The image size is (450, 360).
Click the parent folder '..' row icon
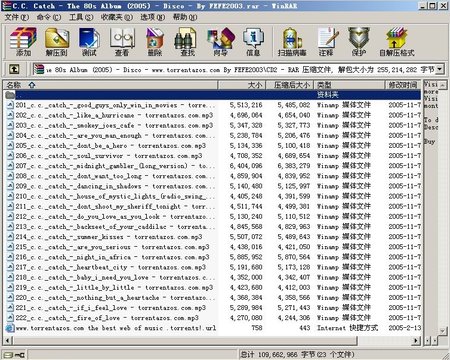point(10,95)
